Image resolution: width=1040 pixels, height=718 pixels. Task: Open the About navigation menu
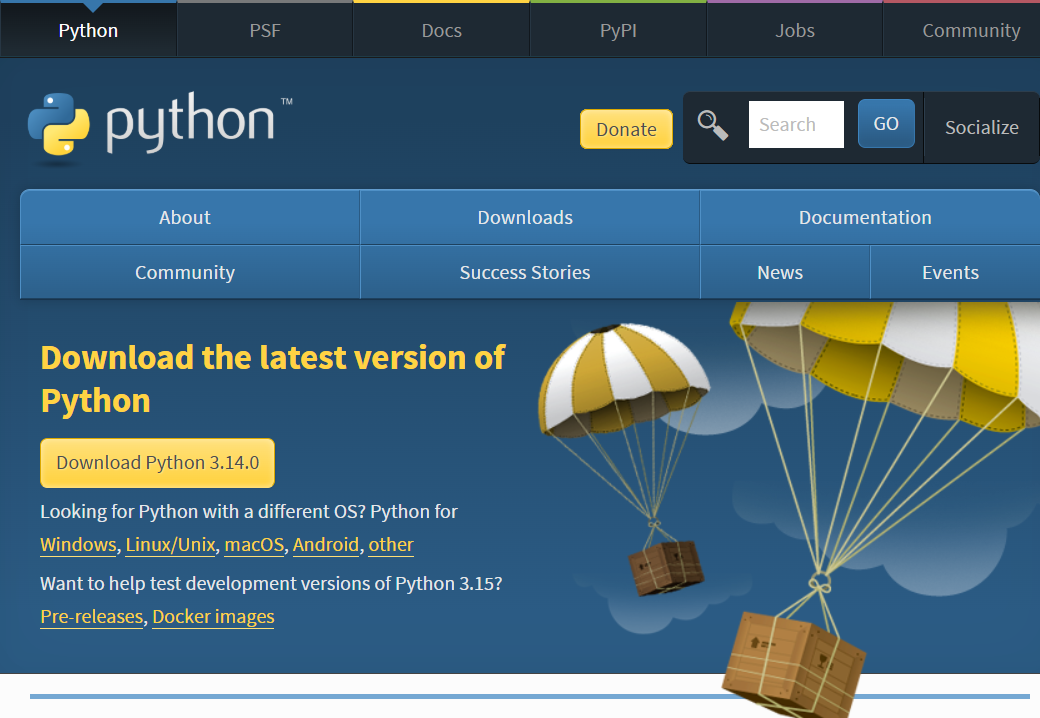click(x=185, y=217)
